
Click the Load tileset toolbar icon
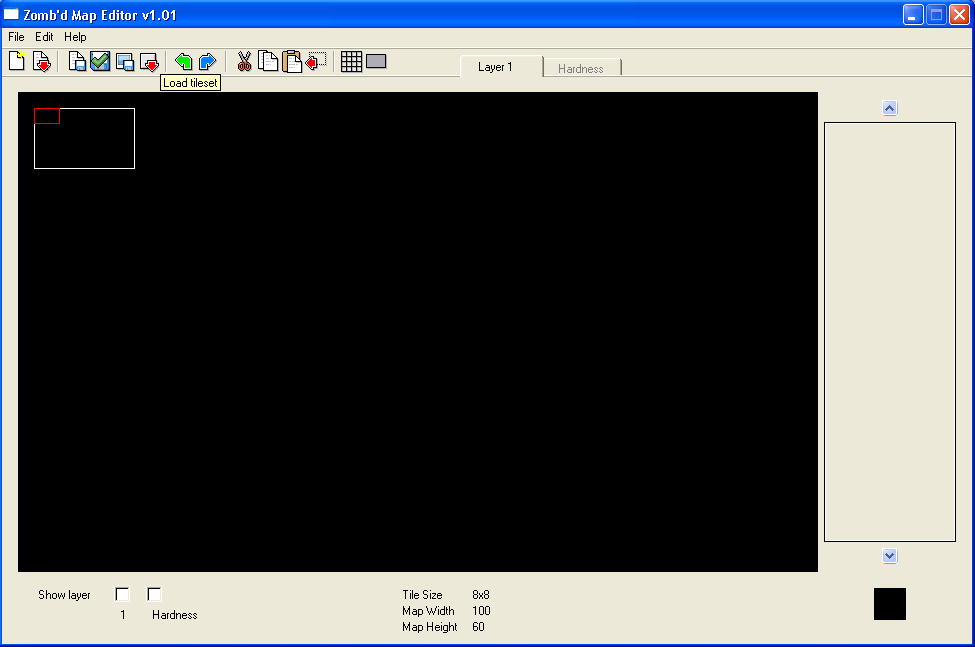(149, 62)
